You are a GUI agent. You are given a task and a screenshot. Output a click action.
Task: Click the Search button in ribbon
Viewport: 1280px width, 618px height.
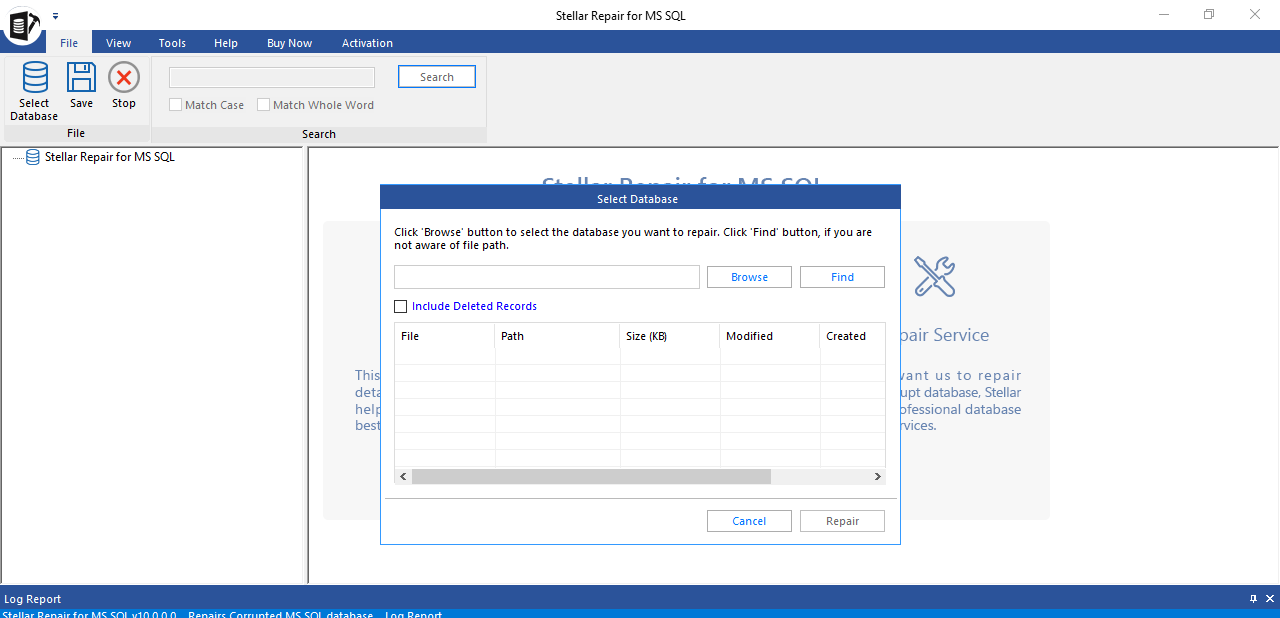coord(437,77)
